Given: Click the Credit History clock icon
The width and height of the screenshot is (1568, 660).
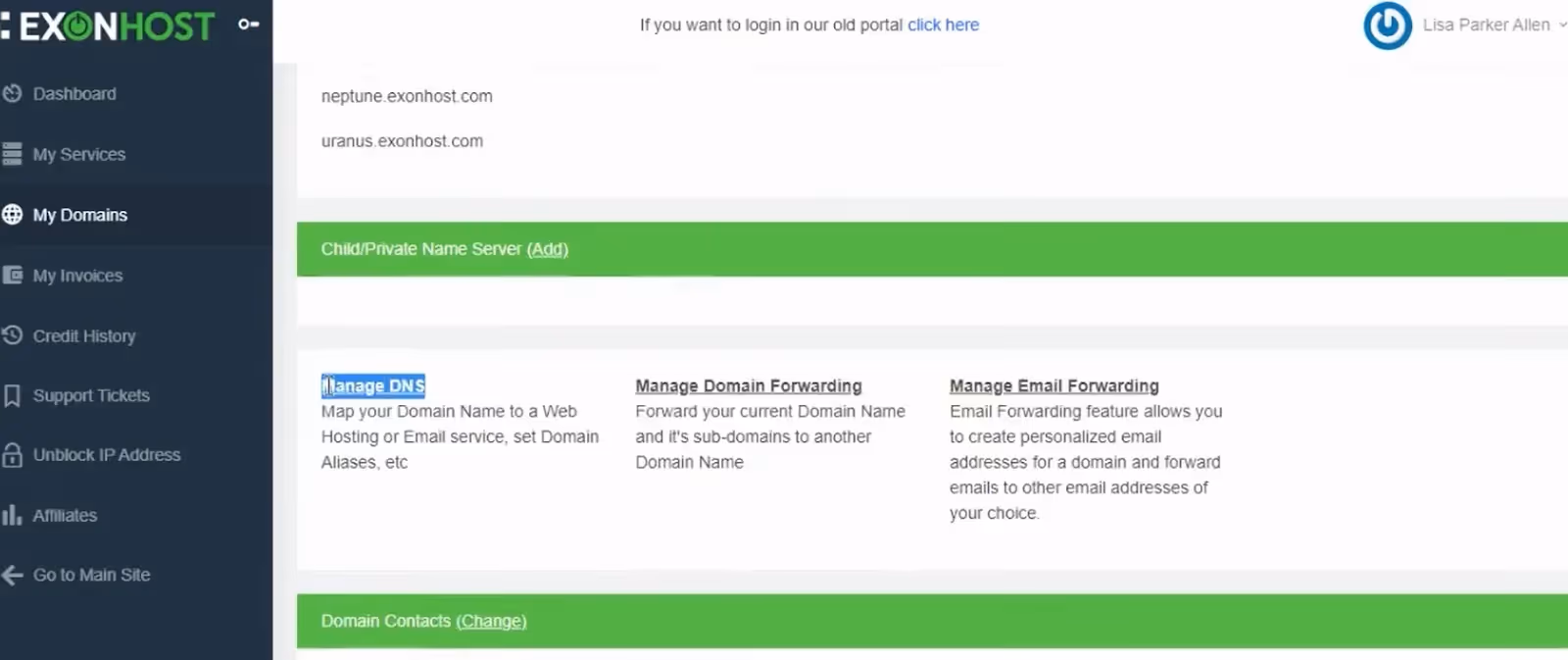Looking at the screenshot, I should pos(12,335).
